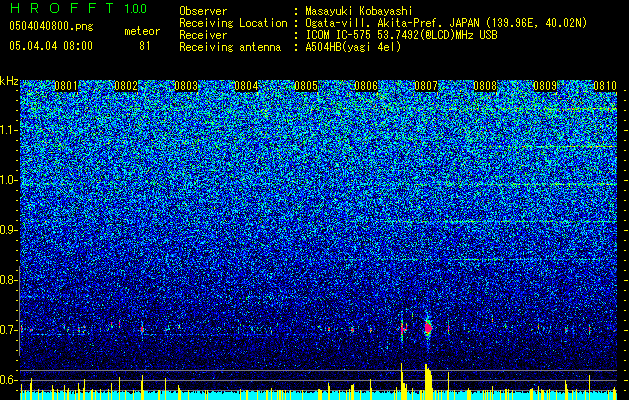629x400 pixels.
Task: Click the Receiving Location value line
Action: (446, 23)
